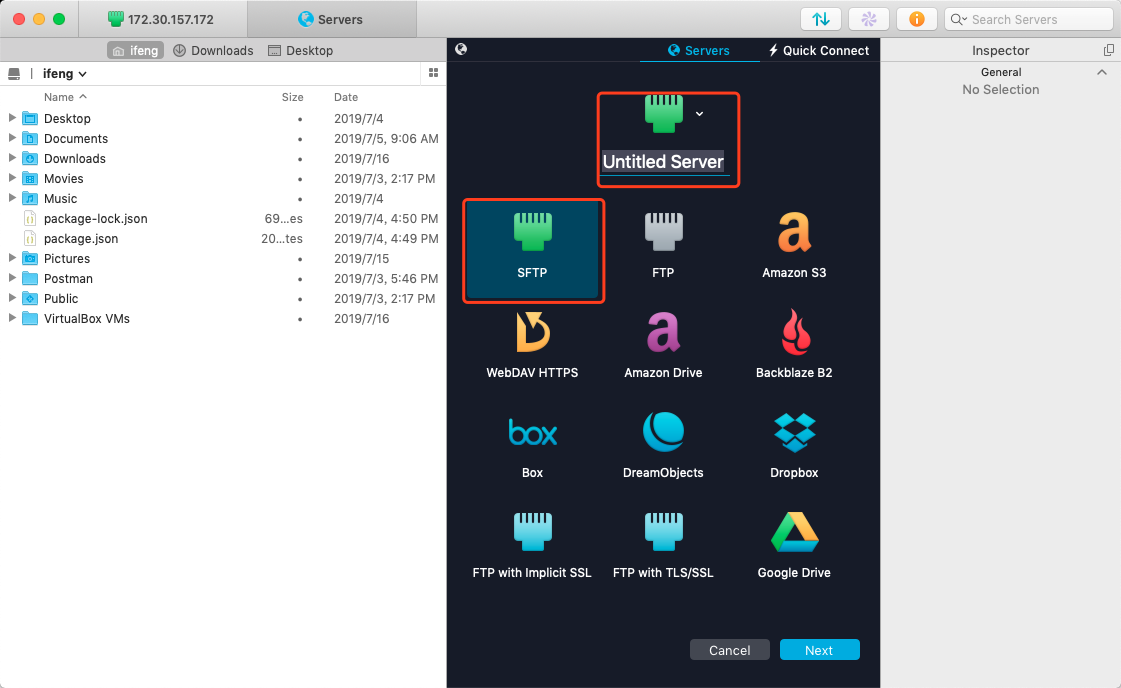Select the Box cloud service

(533, 446)
